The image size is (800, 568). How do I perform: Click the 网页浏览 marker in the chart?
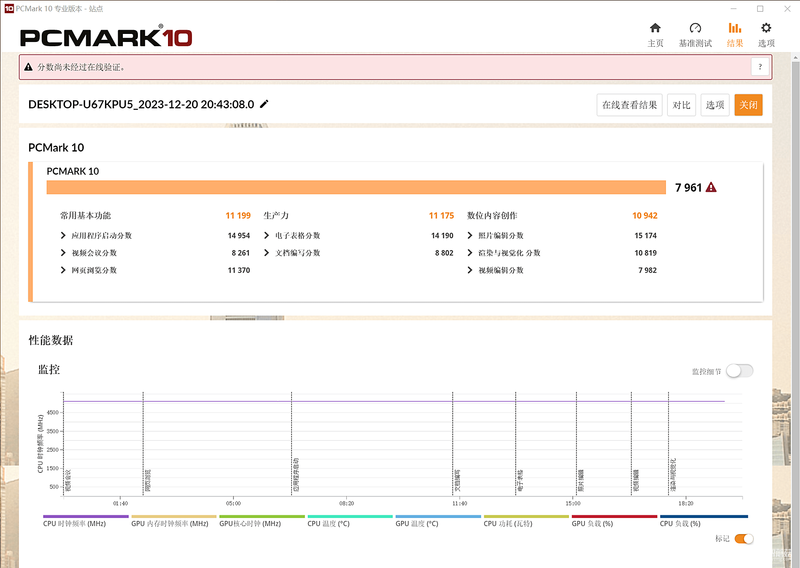pyautogui.click(x=148, y=481)
